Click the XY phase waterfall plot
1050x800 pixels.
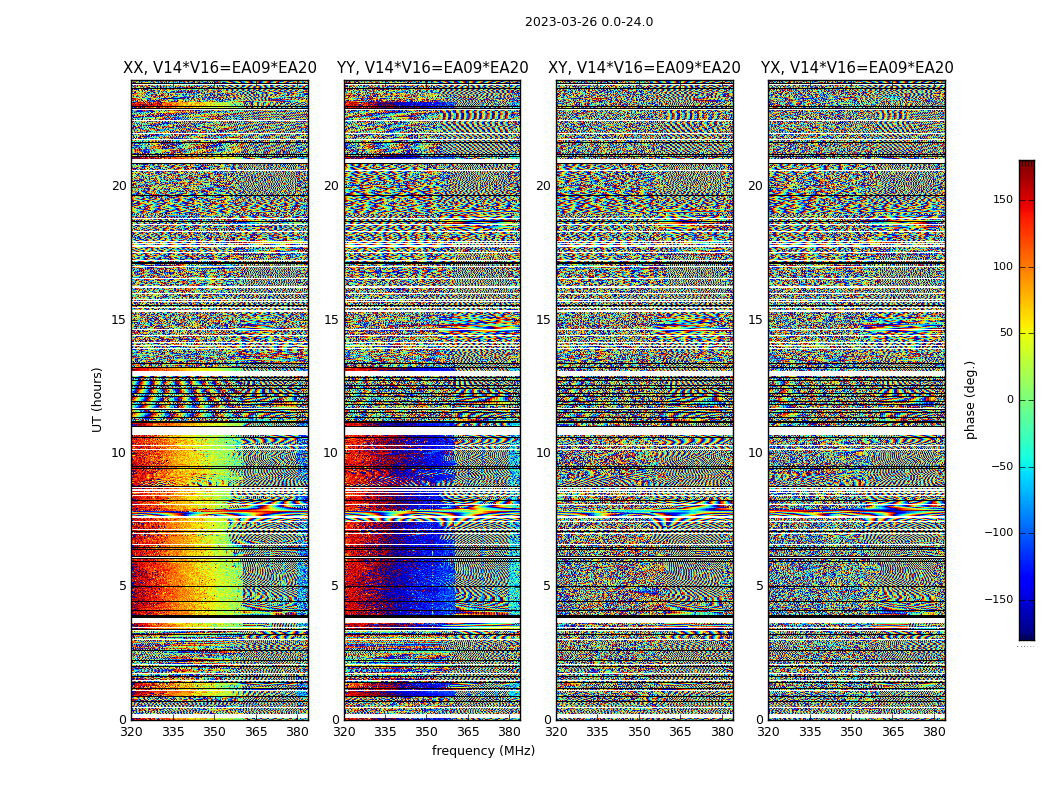[x=645, y=400]
